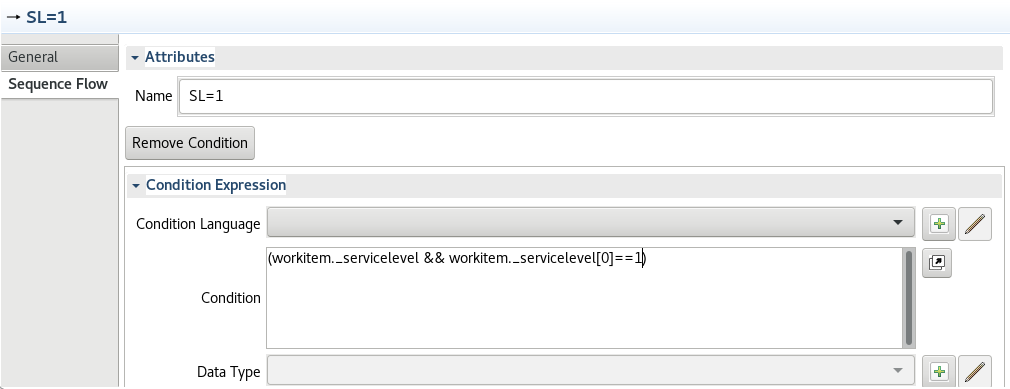Collapse the Condition Expression section
Screen dimensions: 1010x389
[135, 185]
